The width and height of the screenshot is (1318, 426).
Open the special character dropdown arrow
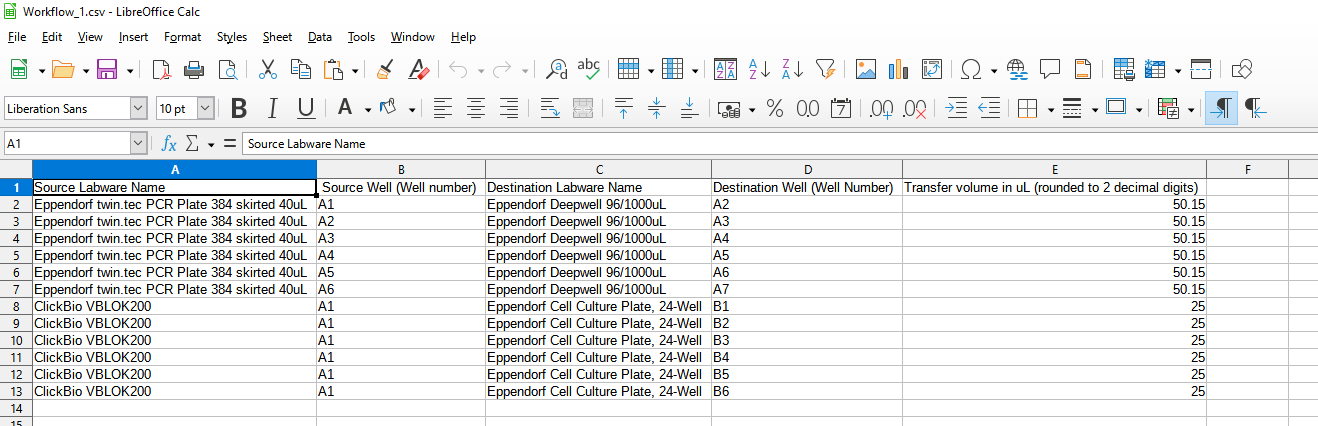(993, 69)
